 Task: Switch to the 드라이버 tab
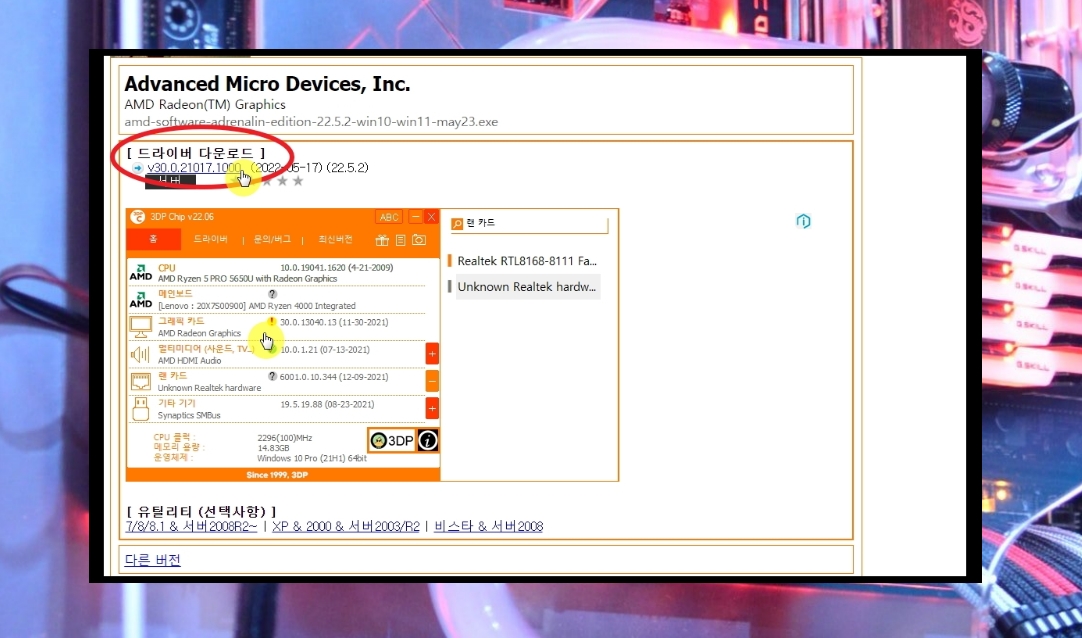pyautogui.click(x=210, y=239)
